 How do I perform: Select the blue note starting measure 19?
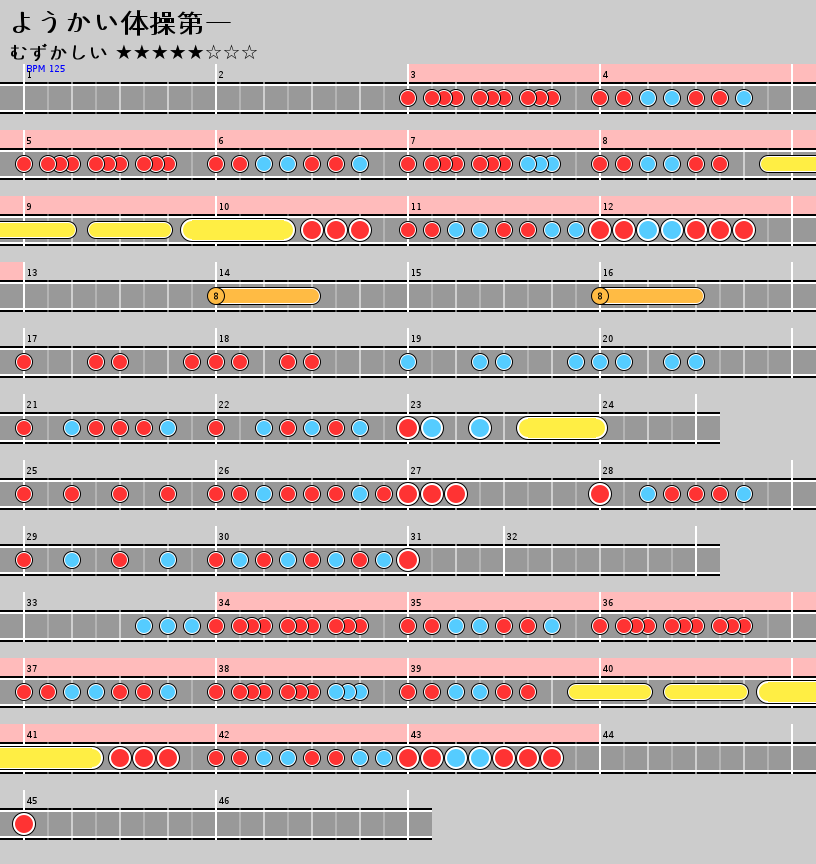point(408,362)
